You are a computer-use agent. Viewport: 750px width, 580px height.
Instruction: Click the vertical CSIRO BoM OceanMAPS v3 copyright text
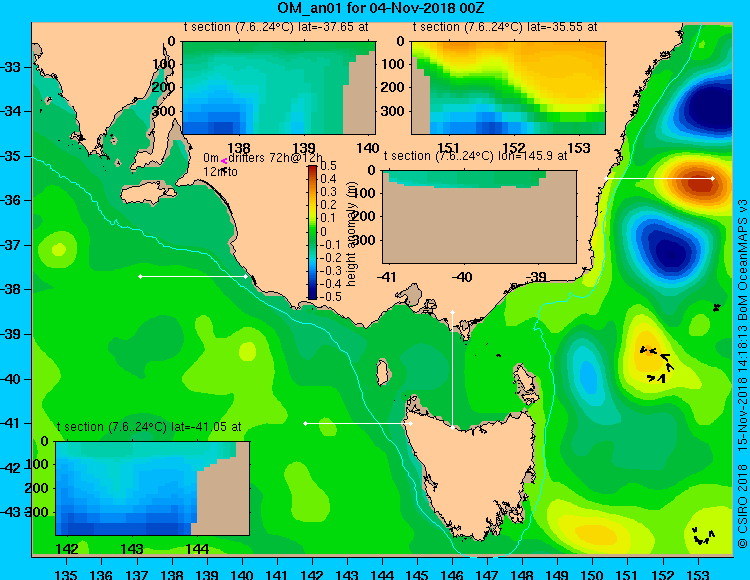[742, 373]
